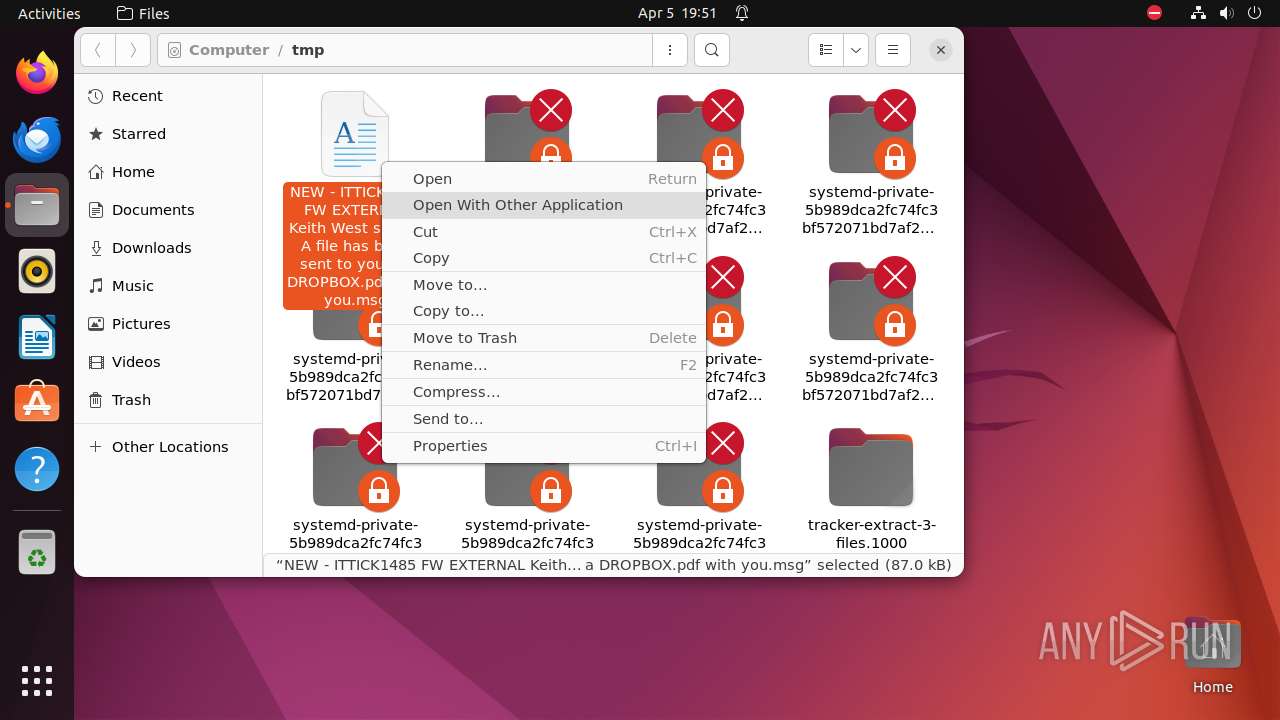
Task: Go to Recent in sidebar
Action: [168, 96]
